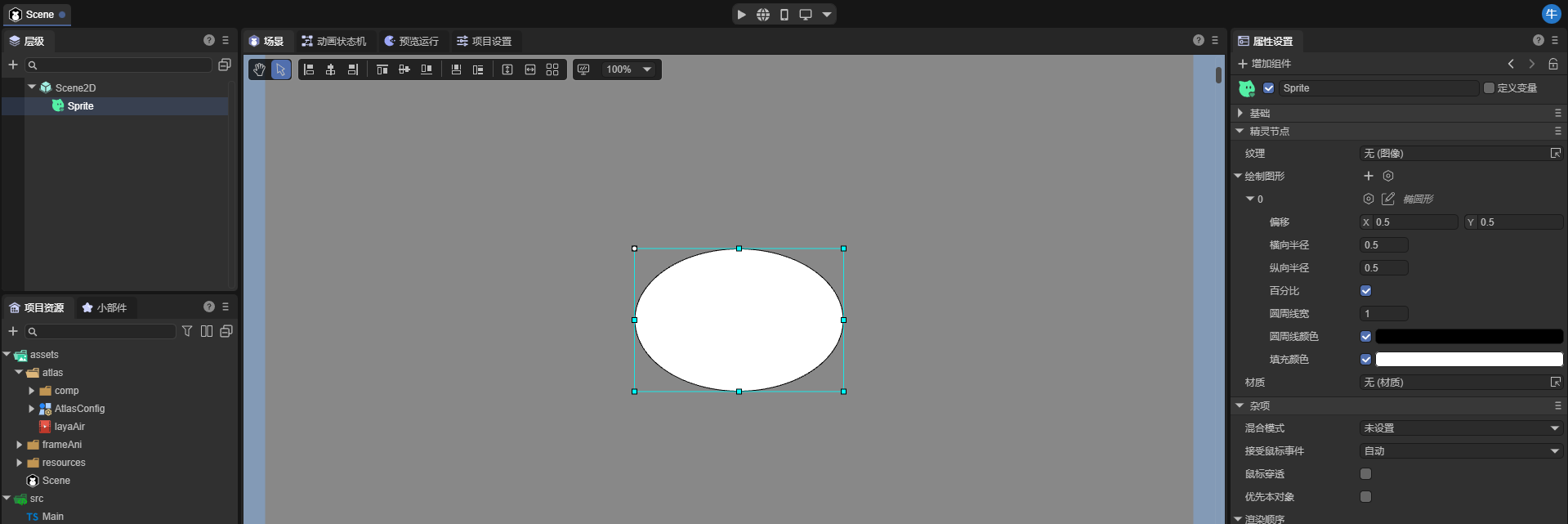Toggle the 定义变量 checkbox
The image size is (1568, 524).
[1489, 88]
